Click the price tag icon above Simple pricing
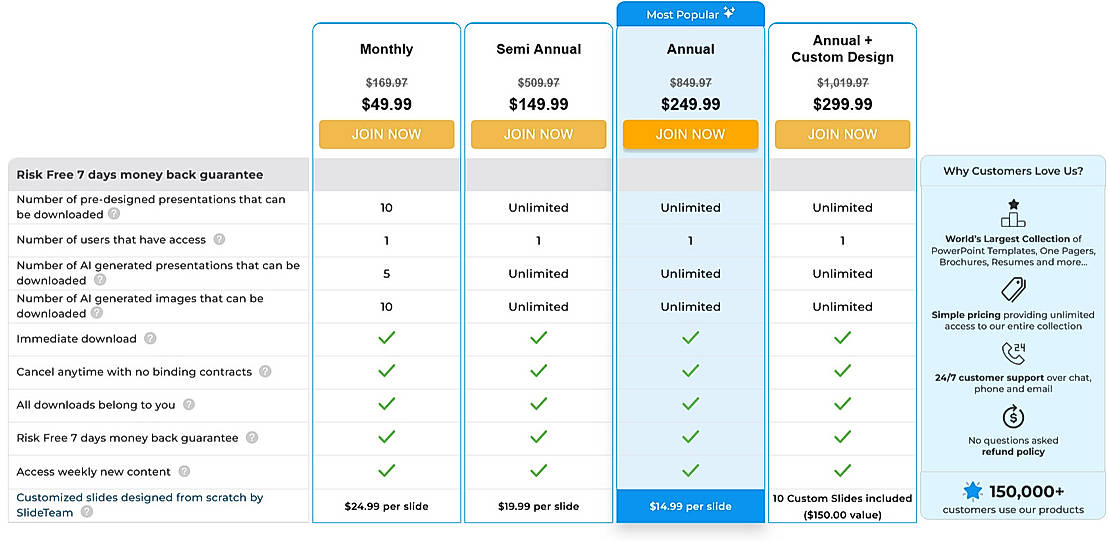Screen dimensions: 1108x541 [x=1013, y=290]
